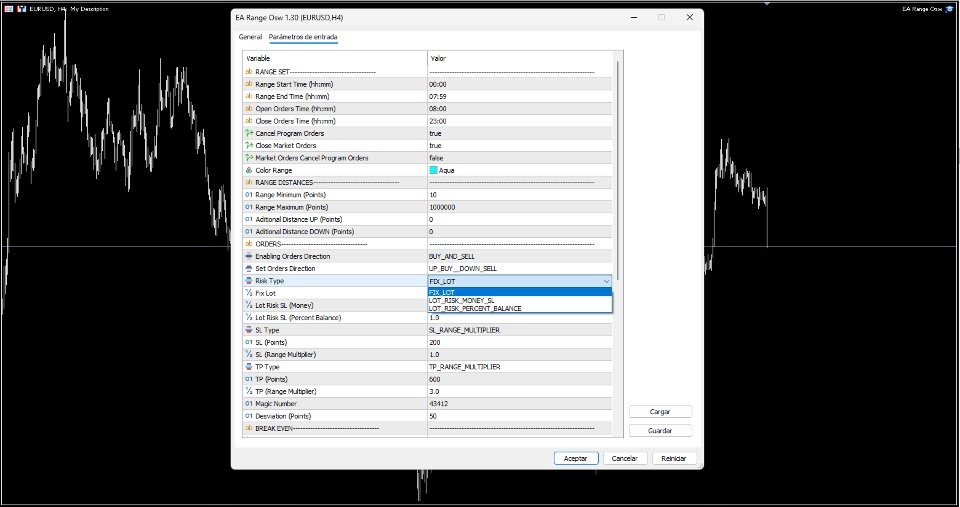This screenshot has width=960, height=507.
Task: Click Market Orders Cancel Program Orders icon
Action: 249,157
